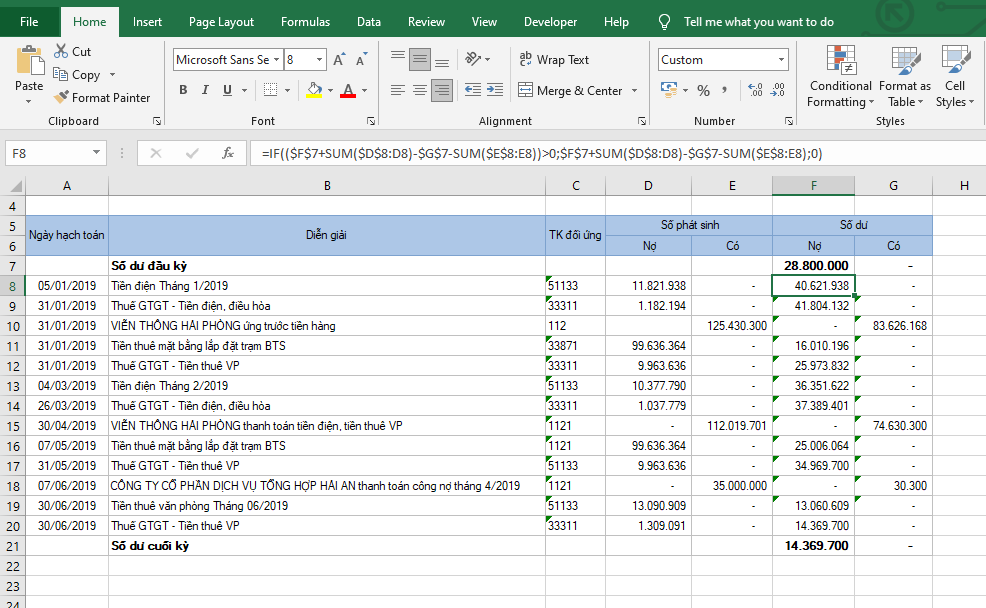Click Increase Font Size icon

point(340,60)
